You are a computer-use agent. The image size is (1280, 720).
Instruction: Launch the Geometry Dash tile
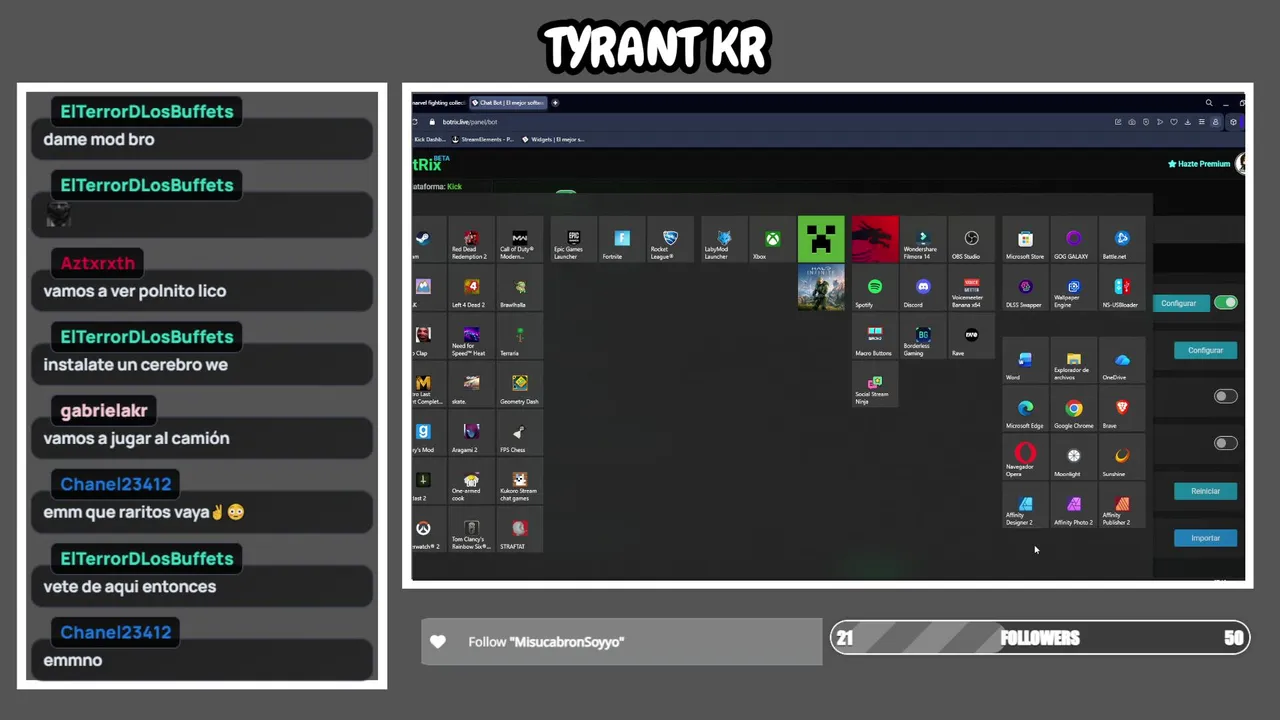[x=519, y=385]
